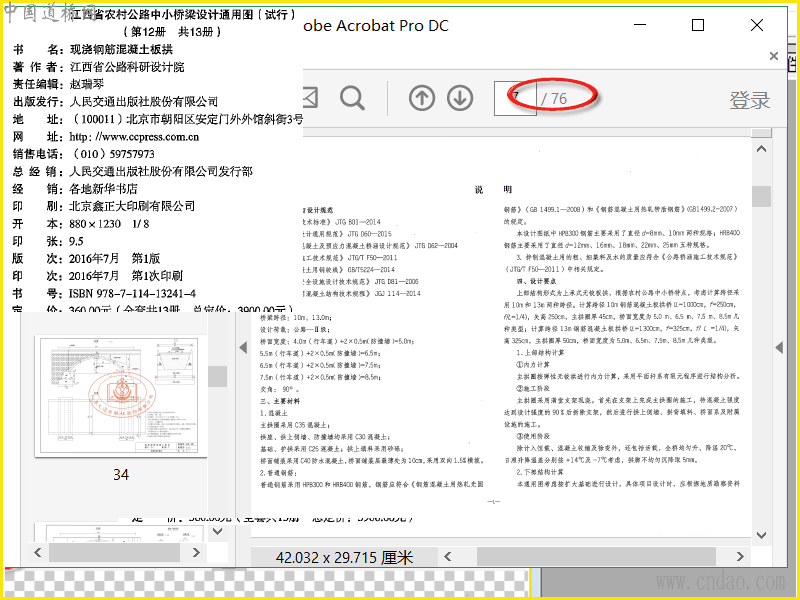The image size is (800, 600).
Task: Click the email envelope icon in toolbar
Action: pyautogui.click(x=310, y=97)
